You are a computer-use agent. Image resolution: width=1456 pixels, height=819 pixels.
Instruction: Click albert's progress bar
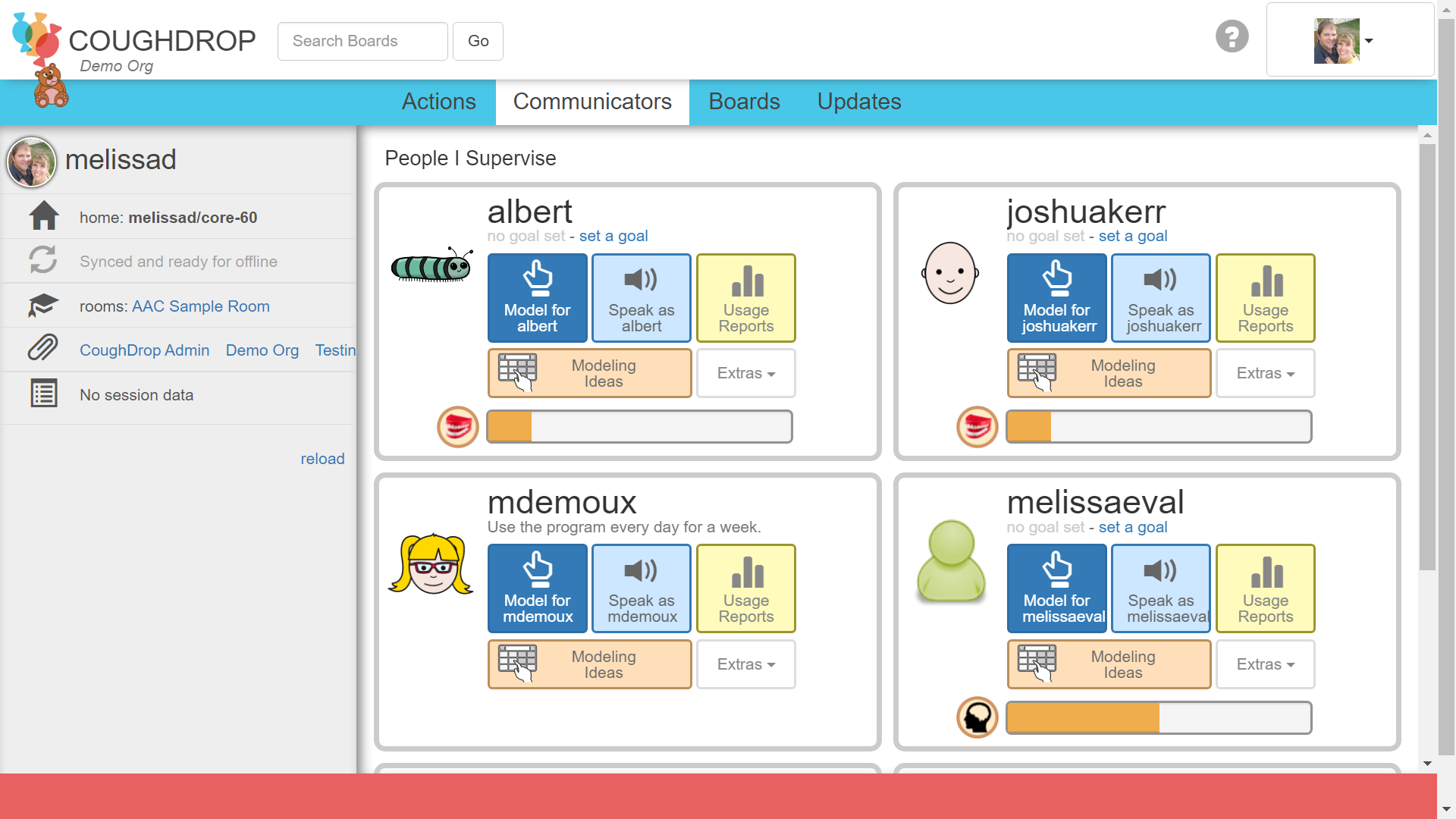[639, 427]
